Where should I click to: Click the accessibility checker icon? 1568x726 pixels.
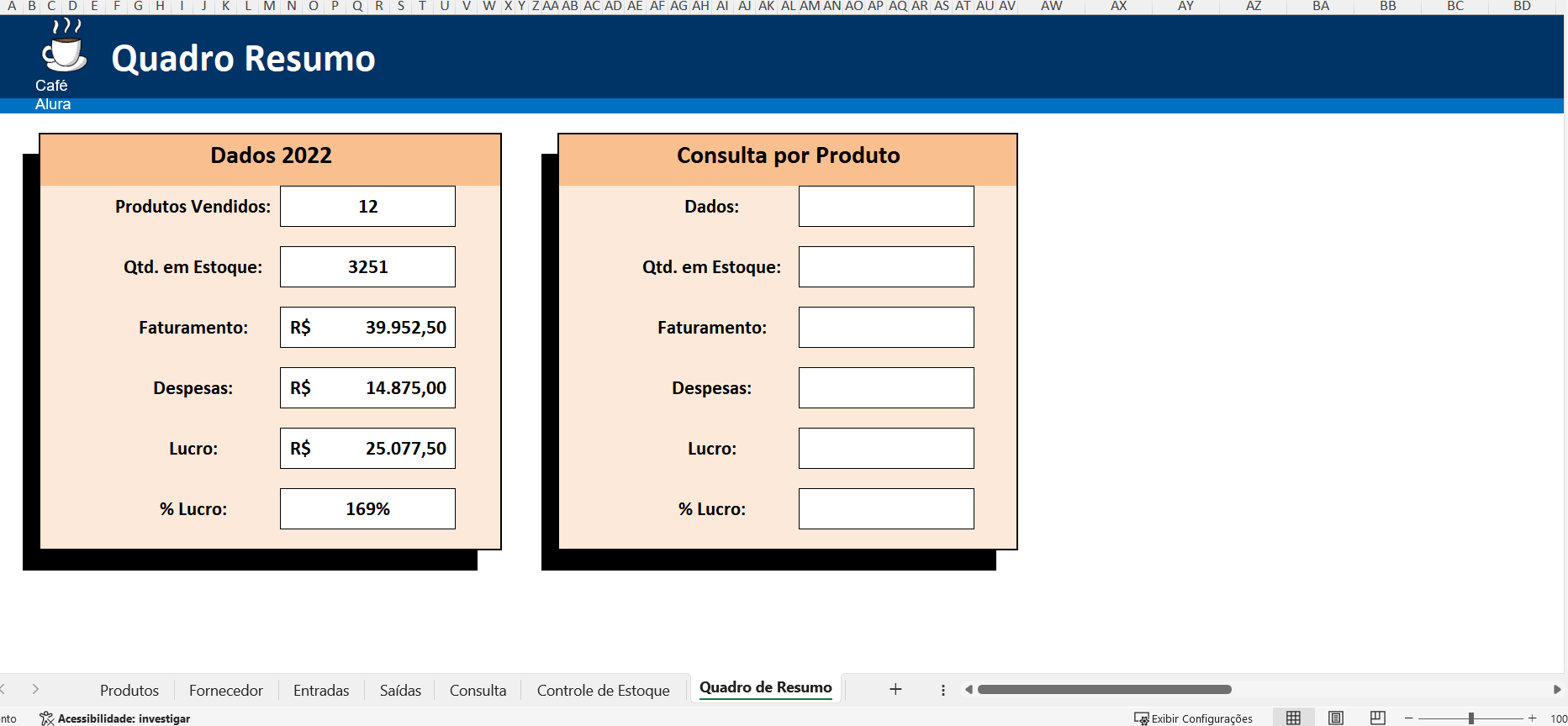46,718
